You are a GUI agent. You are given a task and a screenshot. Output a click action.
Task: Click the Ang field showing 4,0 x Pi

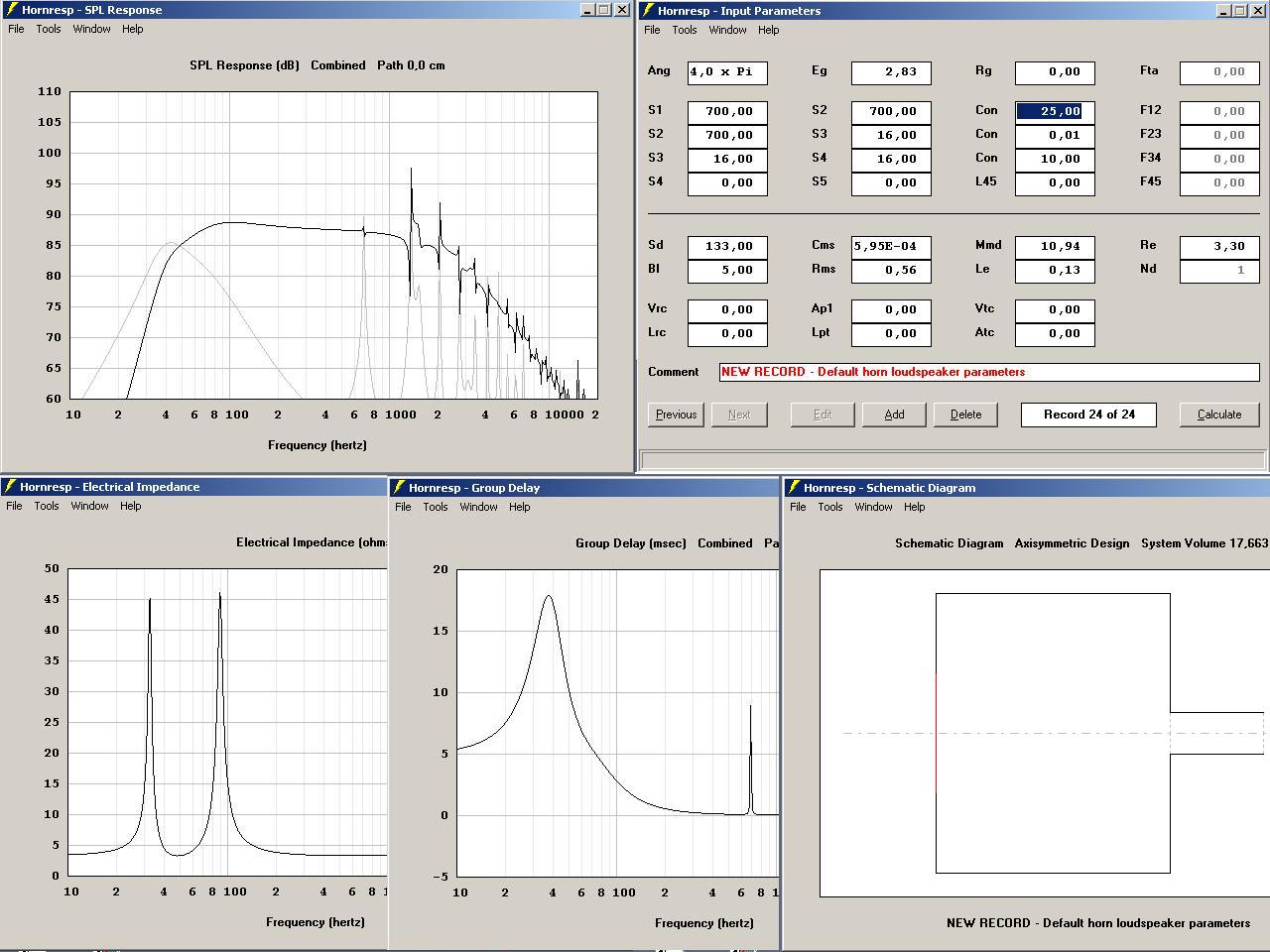pyautogui.click(x=727, y=72)
